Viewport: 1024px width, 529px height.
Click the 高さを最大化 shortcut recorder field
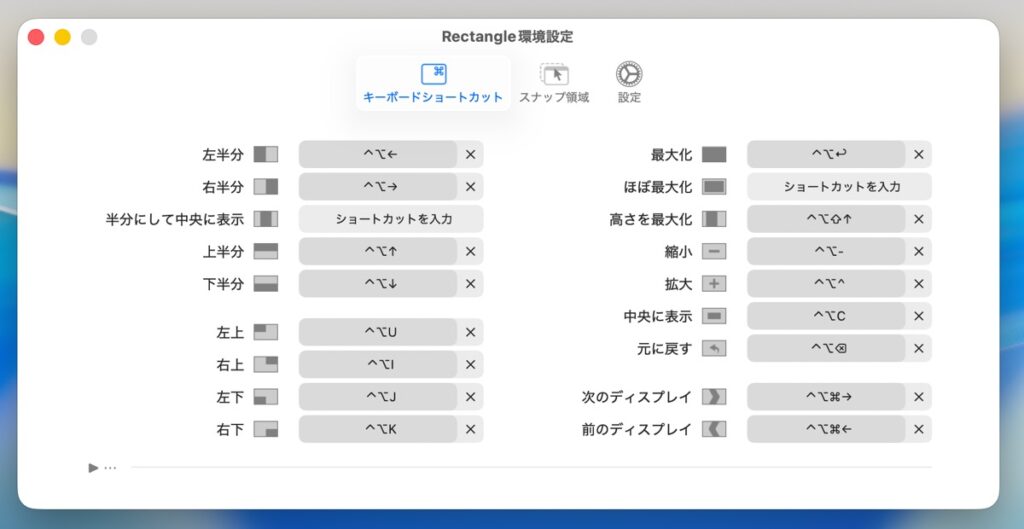pyautogui.click(x=826, y=219)
